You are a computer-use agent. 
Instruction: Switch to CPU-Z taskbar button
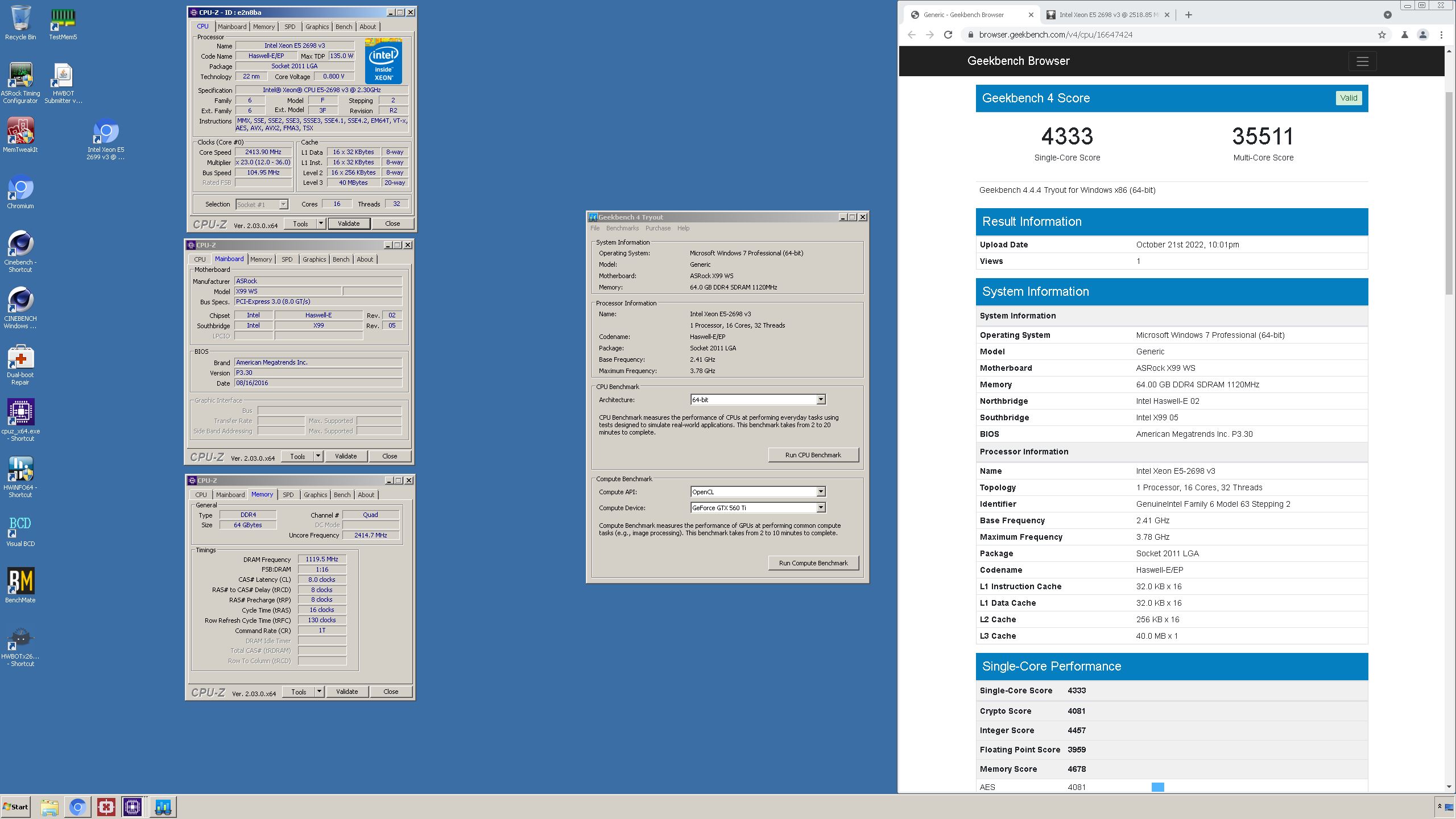pos(133,806)
